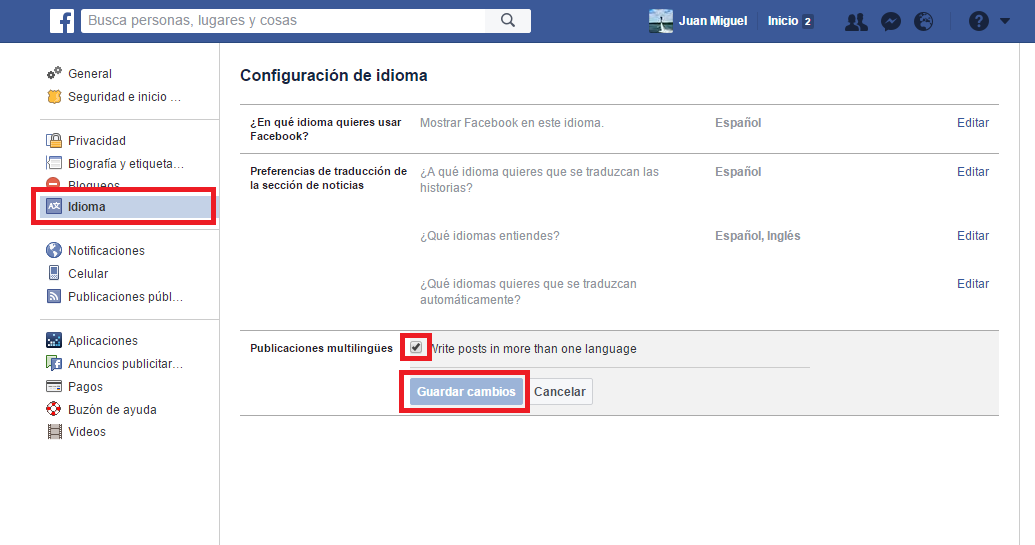
Task: Go to Inicio home link
Action: coord(783,21)
